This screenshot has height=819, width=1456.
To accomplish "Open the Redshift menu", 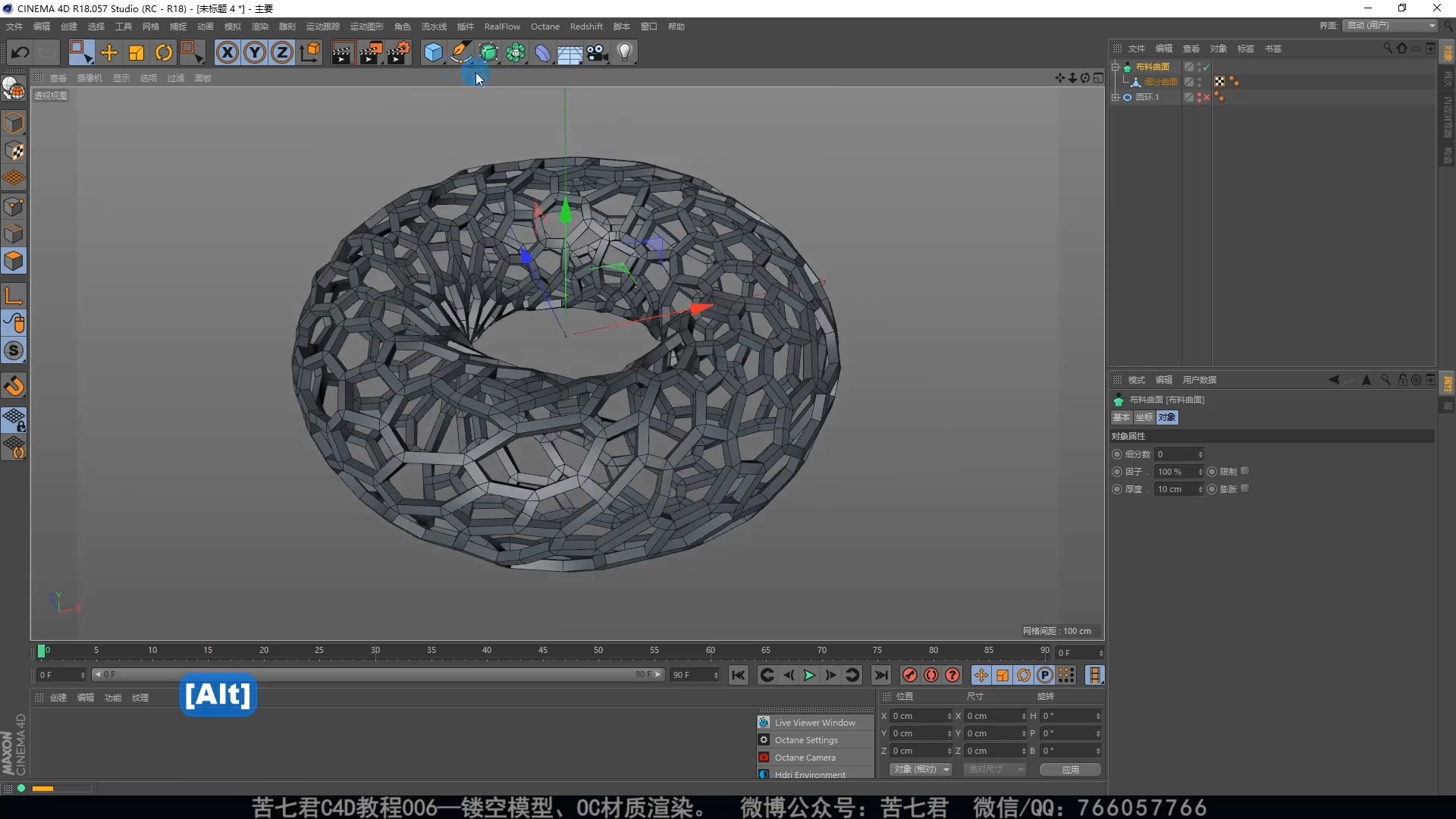I will [586, 27].
